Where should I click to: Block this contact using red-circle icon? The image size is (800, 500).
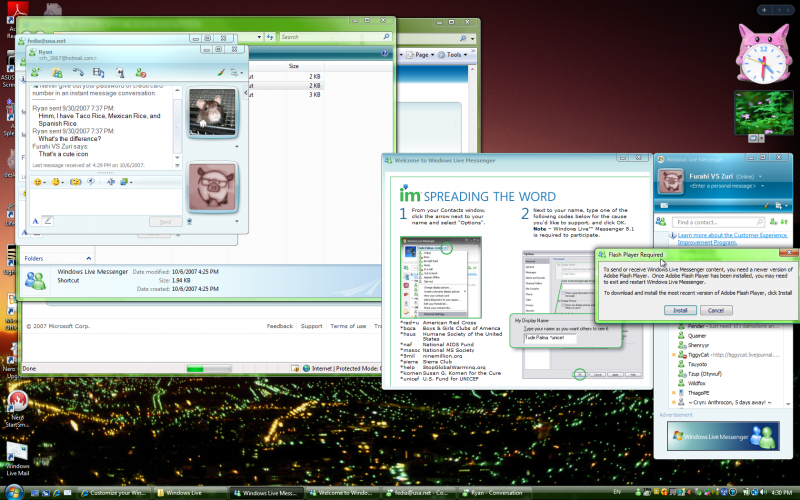141,72
